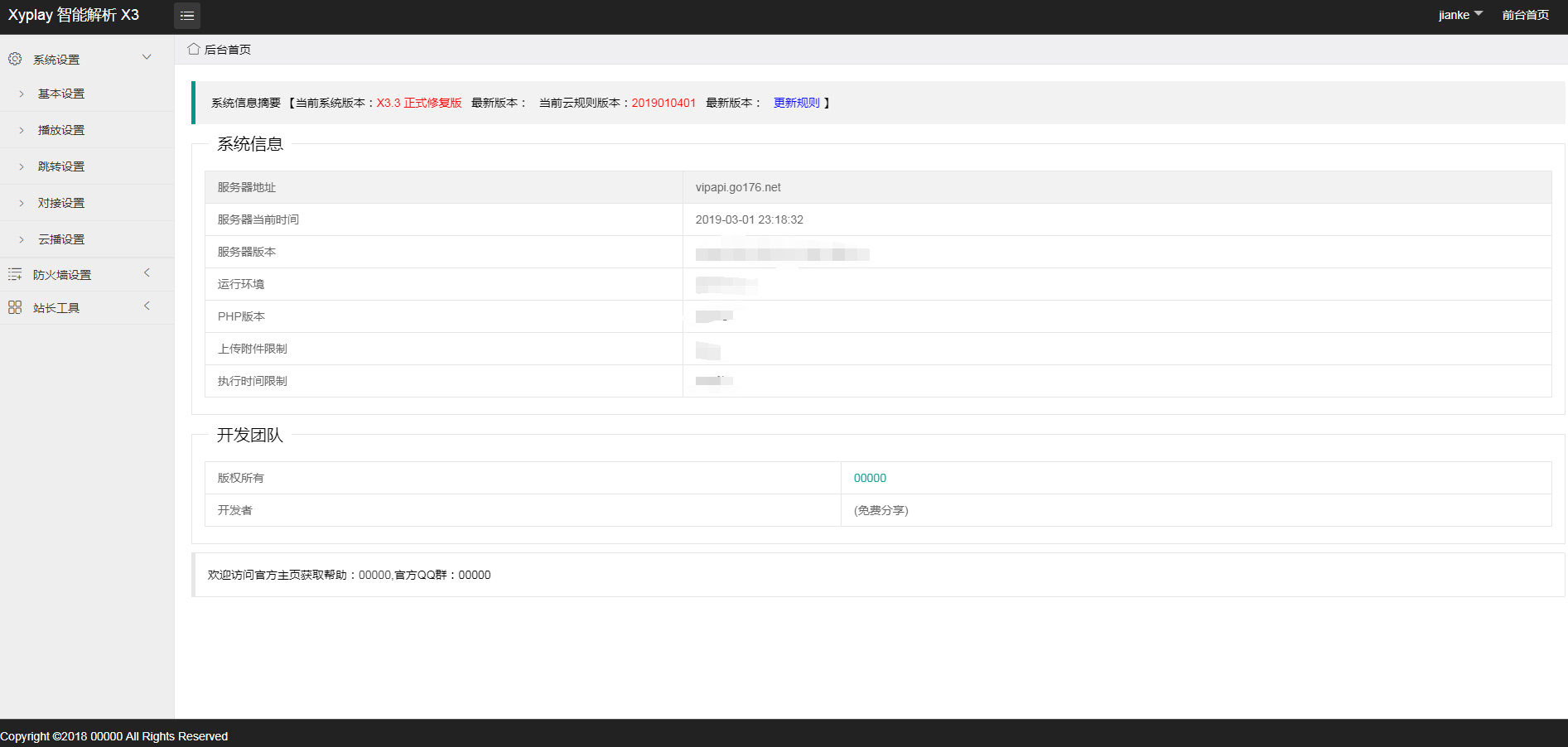Screen dimensions: 1568x747
Task: Click the 系统信息 section heading
Action: (250, 144)
